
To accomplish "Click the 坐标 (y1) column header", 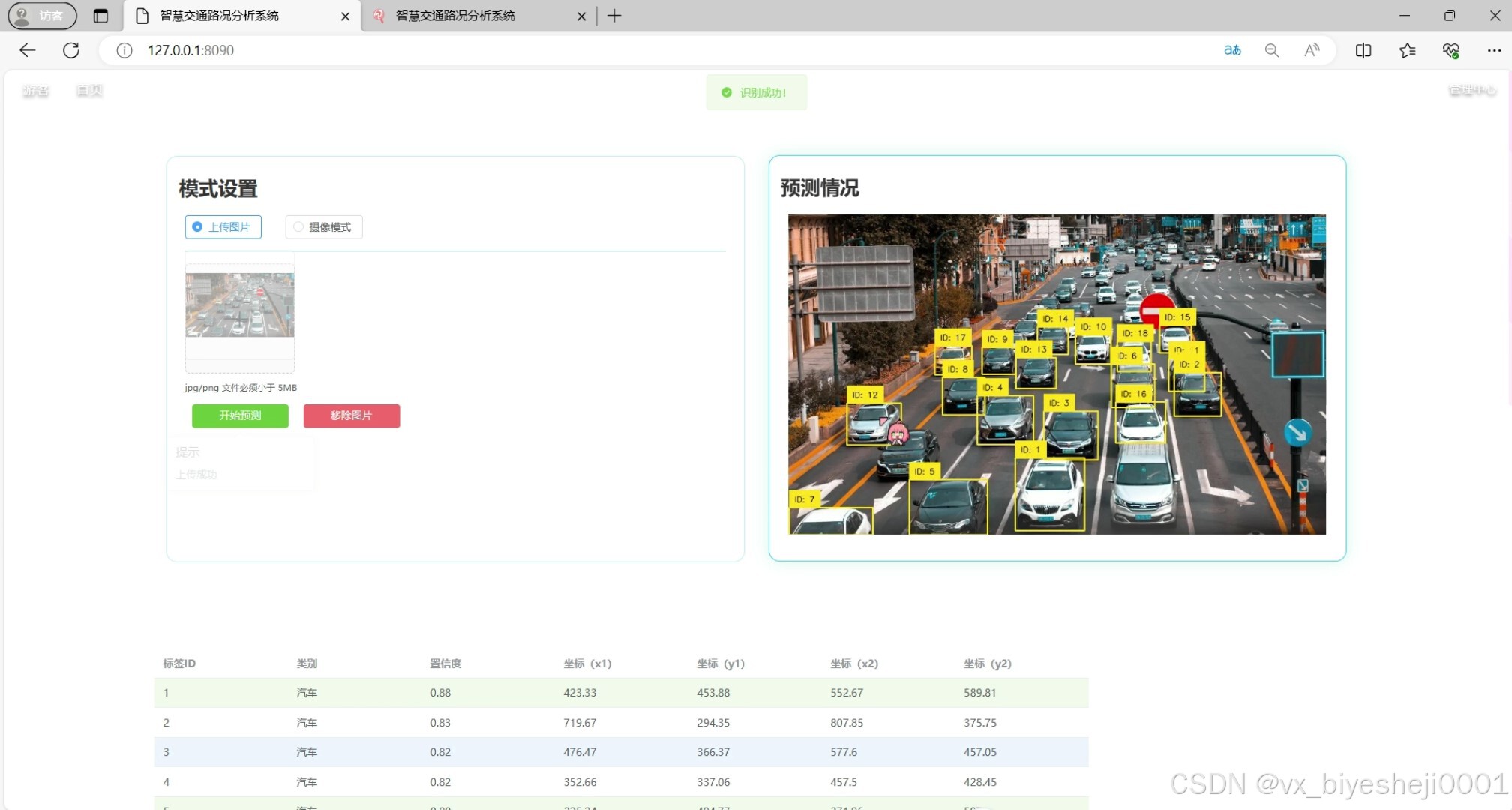I will pos(721,664).
